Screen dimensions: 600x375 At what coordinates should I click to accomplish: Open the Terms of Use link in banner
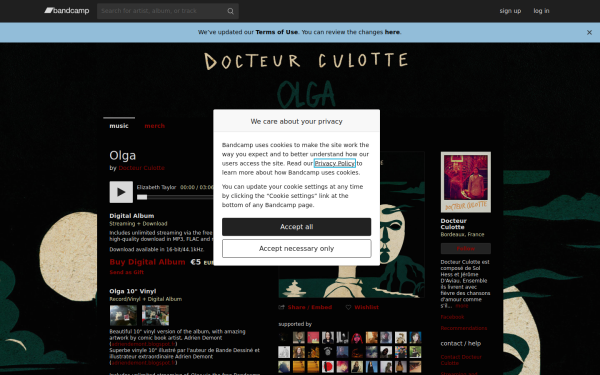[277, 32]
